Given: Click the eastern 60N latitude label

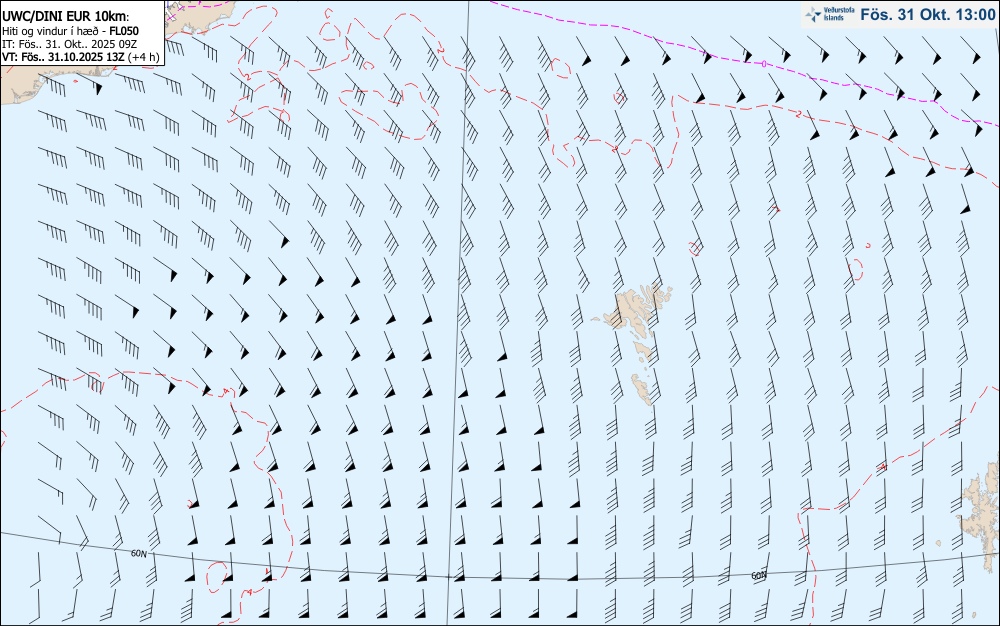Looking at the screenshot, I should [x=758, y=576].
